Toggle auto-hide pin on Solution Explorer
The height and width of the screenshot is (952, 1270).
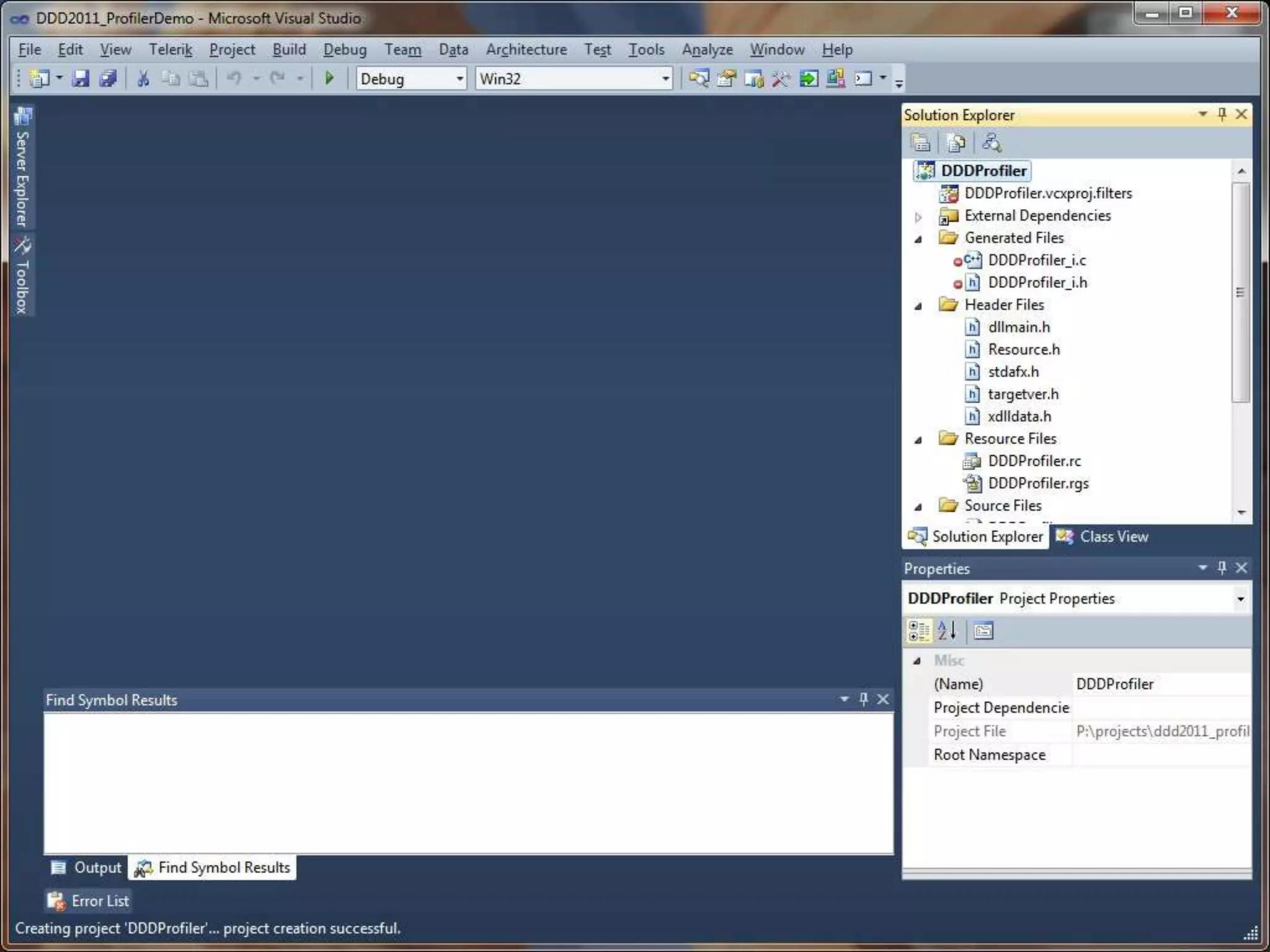[1222, 114]
